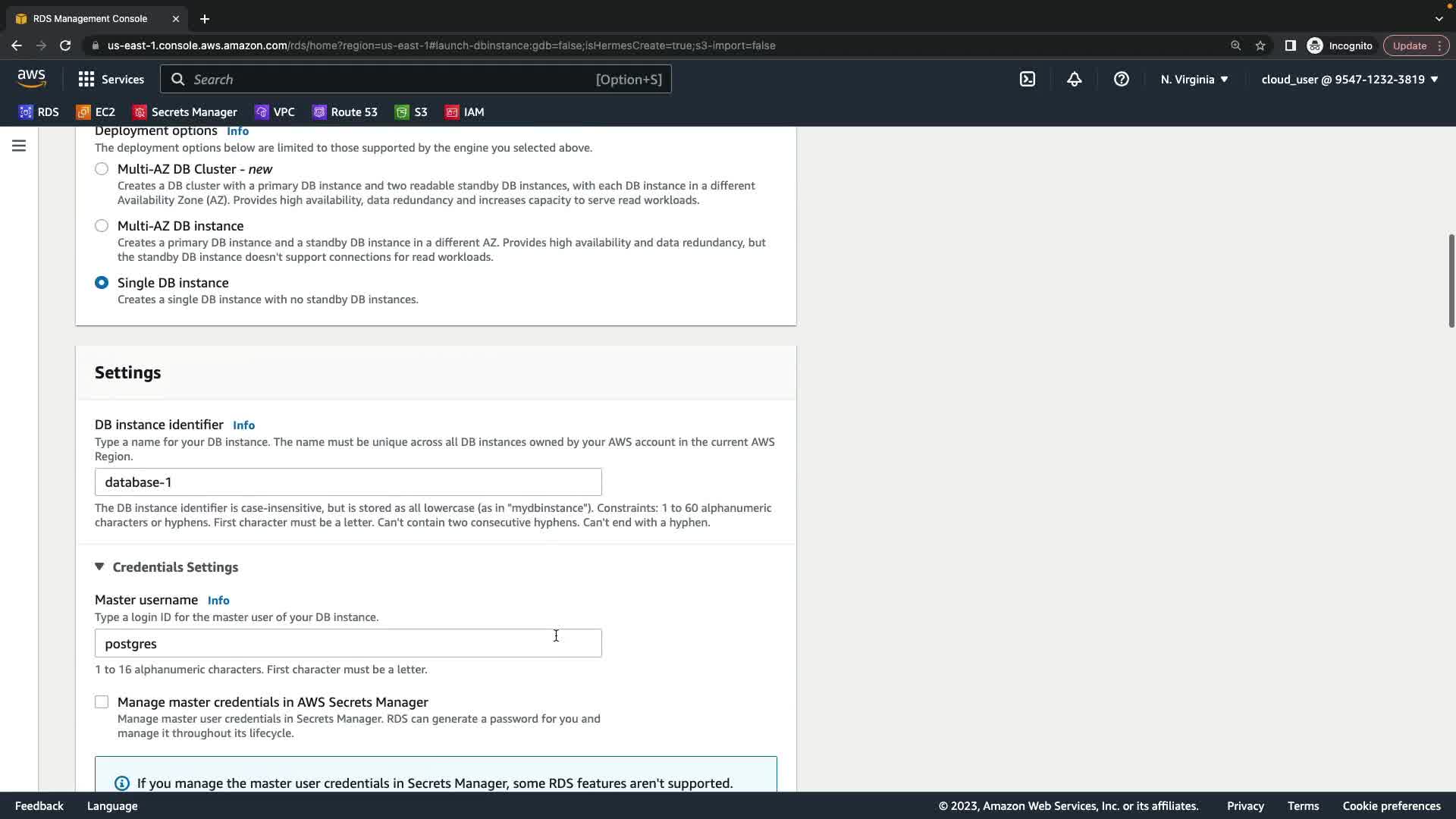Open Route 53 service shortcut
The height and width of the screenshot is (819, 1456).
[x=345, y=112]
